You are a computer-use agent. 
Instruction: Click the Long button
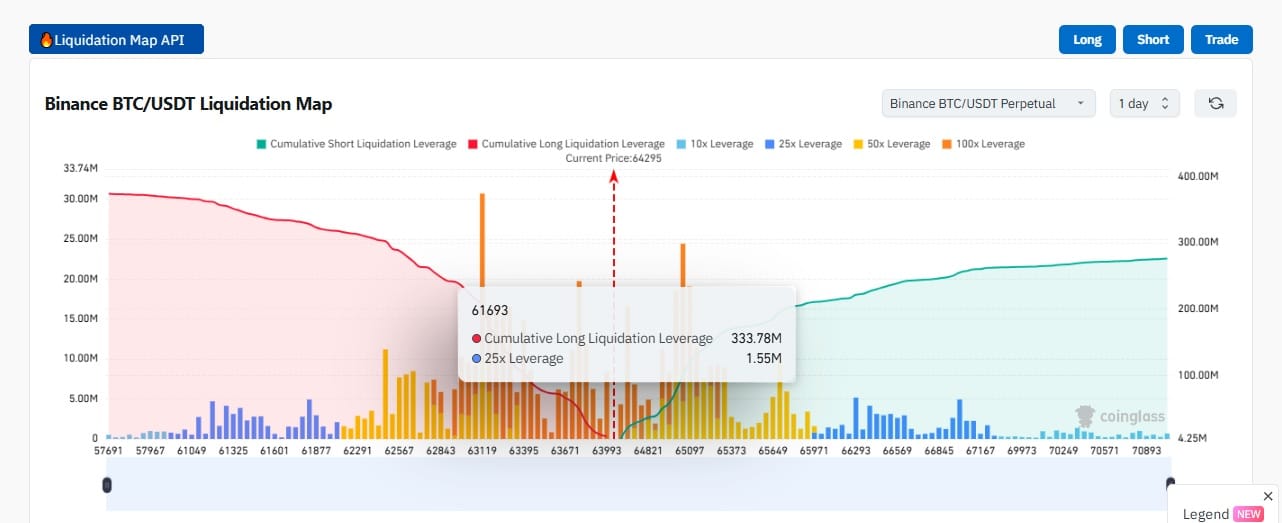[x=1087, y=40]
